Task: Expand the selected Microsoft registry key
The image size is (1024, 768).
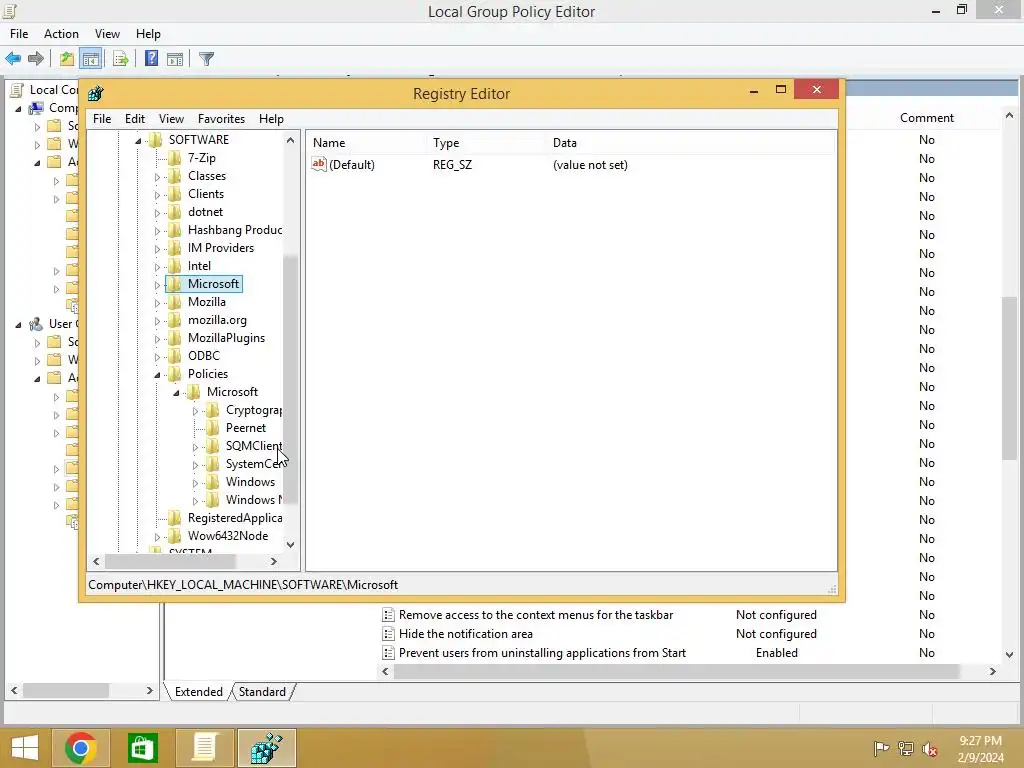Action: tap(157, 285)
